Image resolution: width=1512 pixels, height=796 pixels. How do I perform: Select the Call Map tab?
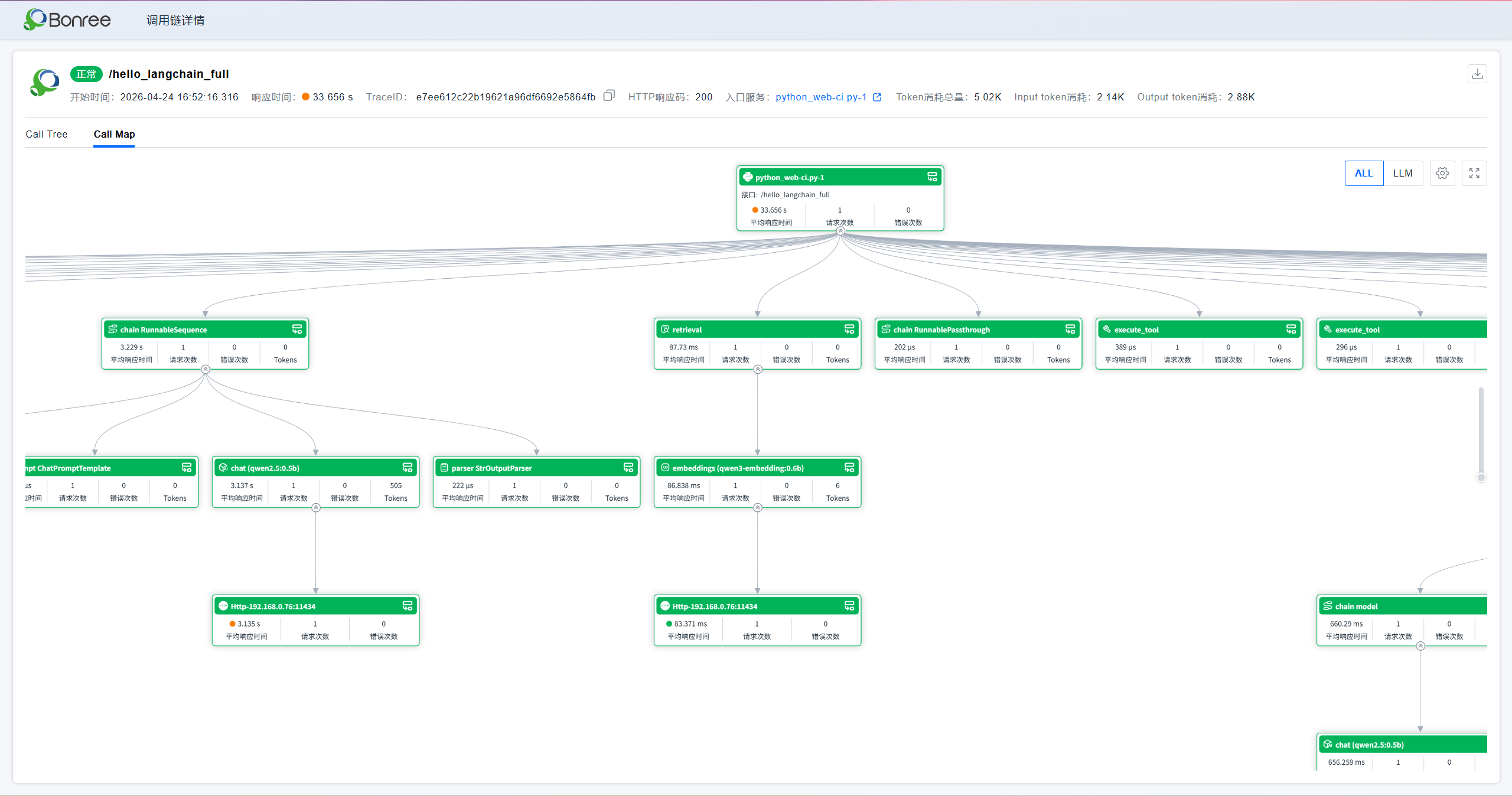pyautogui.click(x=114, y=134)
